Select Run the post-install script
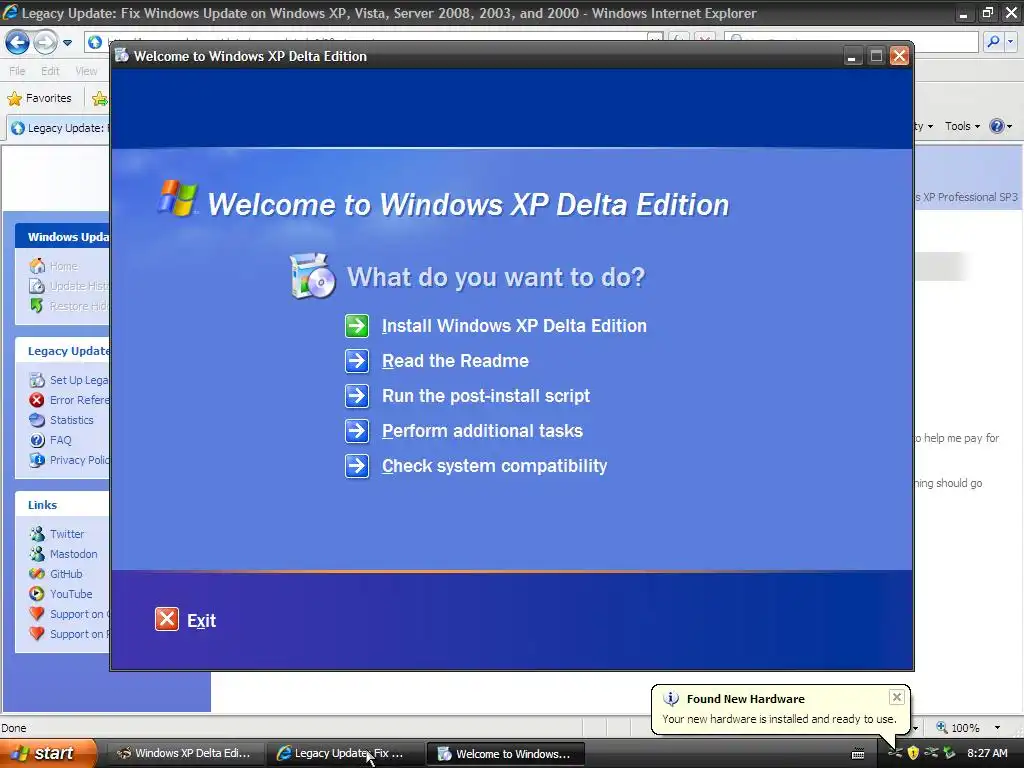1024x768 pixels. [x=486, y=396]
